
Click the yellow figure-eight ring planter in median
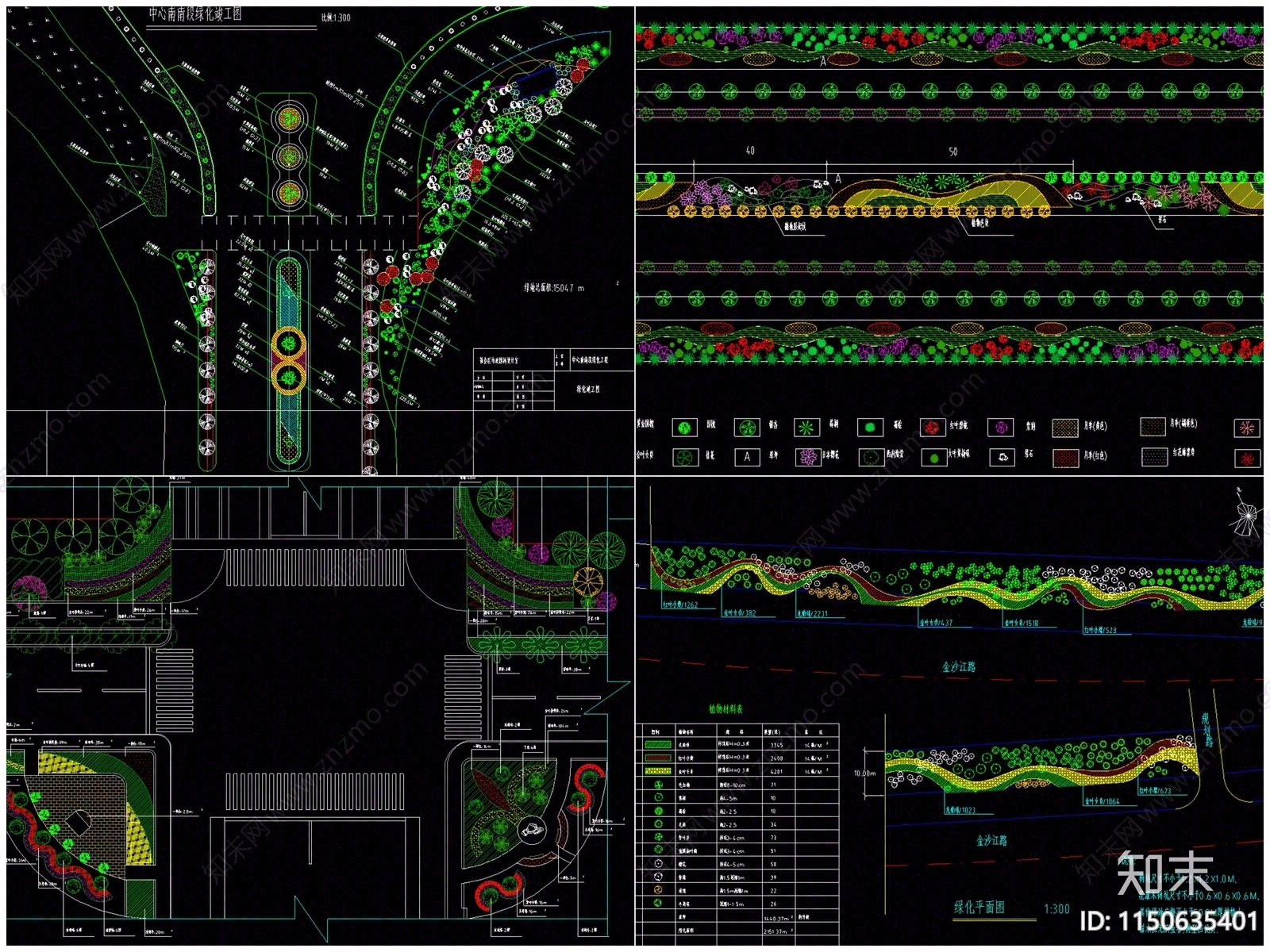[290, 361]
